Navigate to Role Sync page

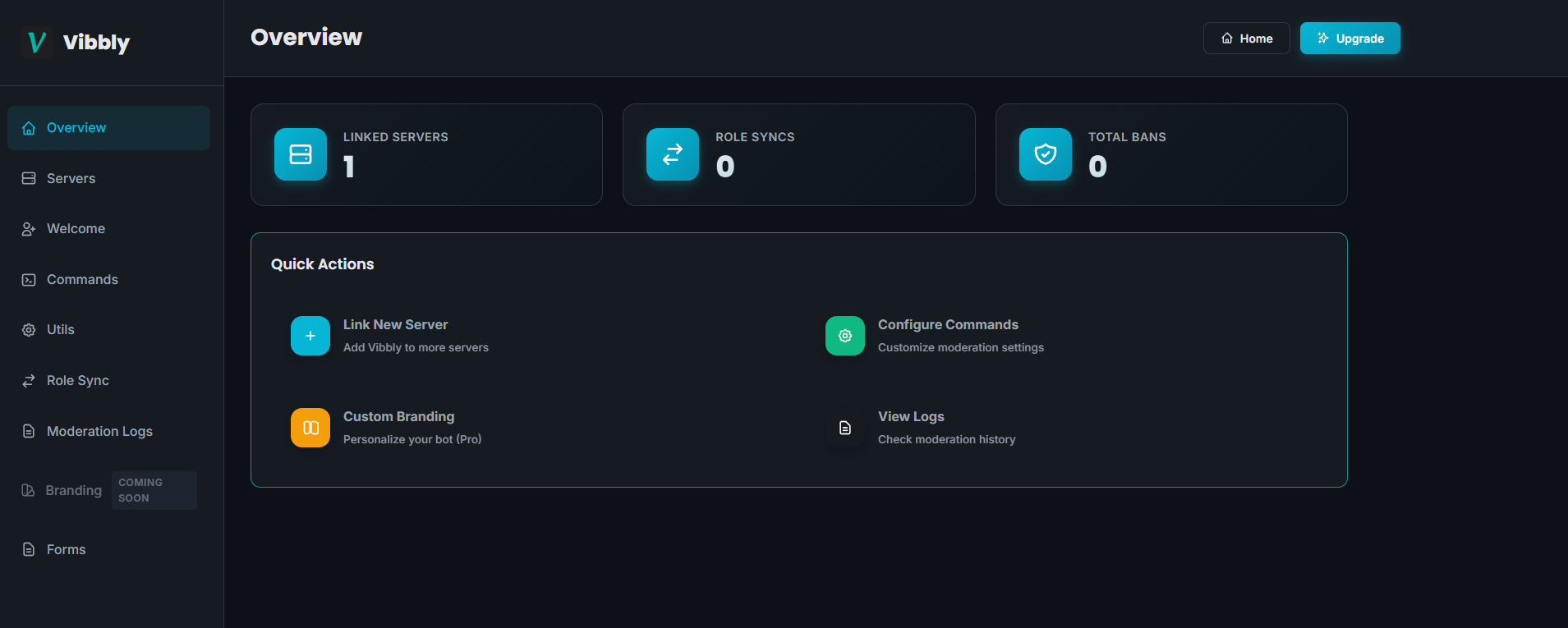click(77, 381)
